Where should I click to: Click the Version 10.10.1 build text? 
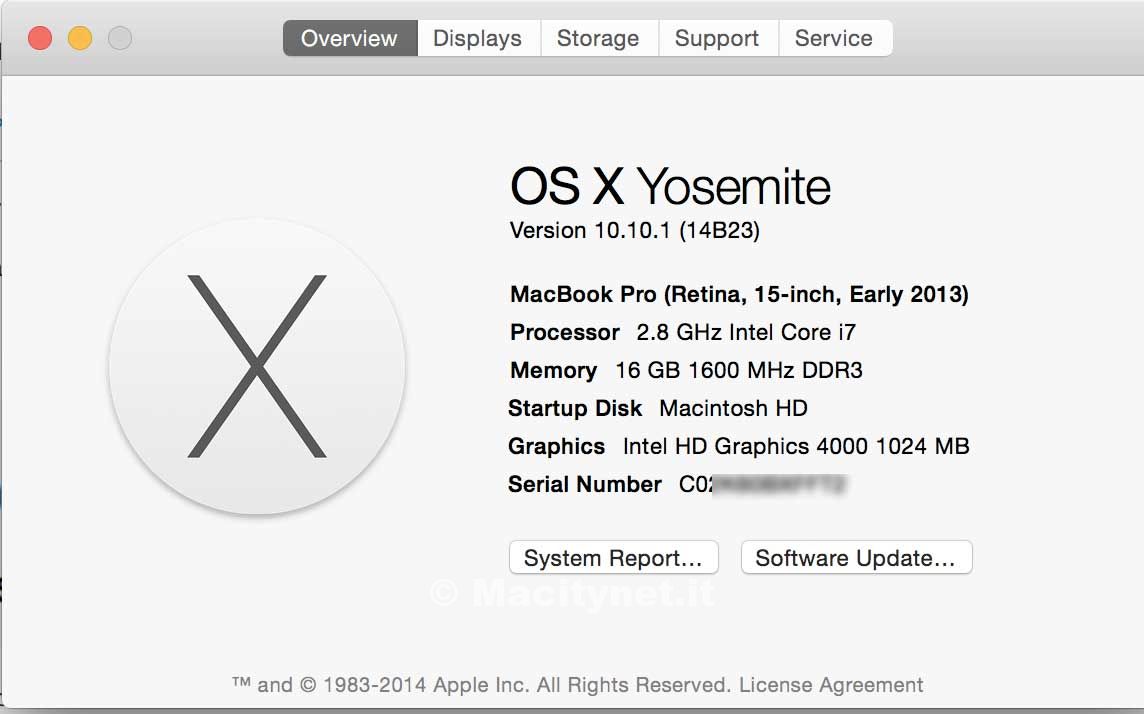coord(635,231)
